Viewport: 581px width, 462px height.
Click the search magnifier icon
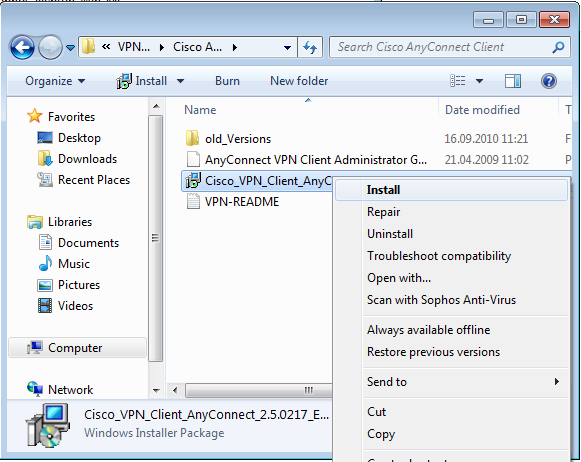[558, 47]
